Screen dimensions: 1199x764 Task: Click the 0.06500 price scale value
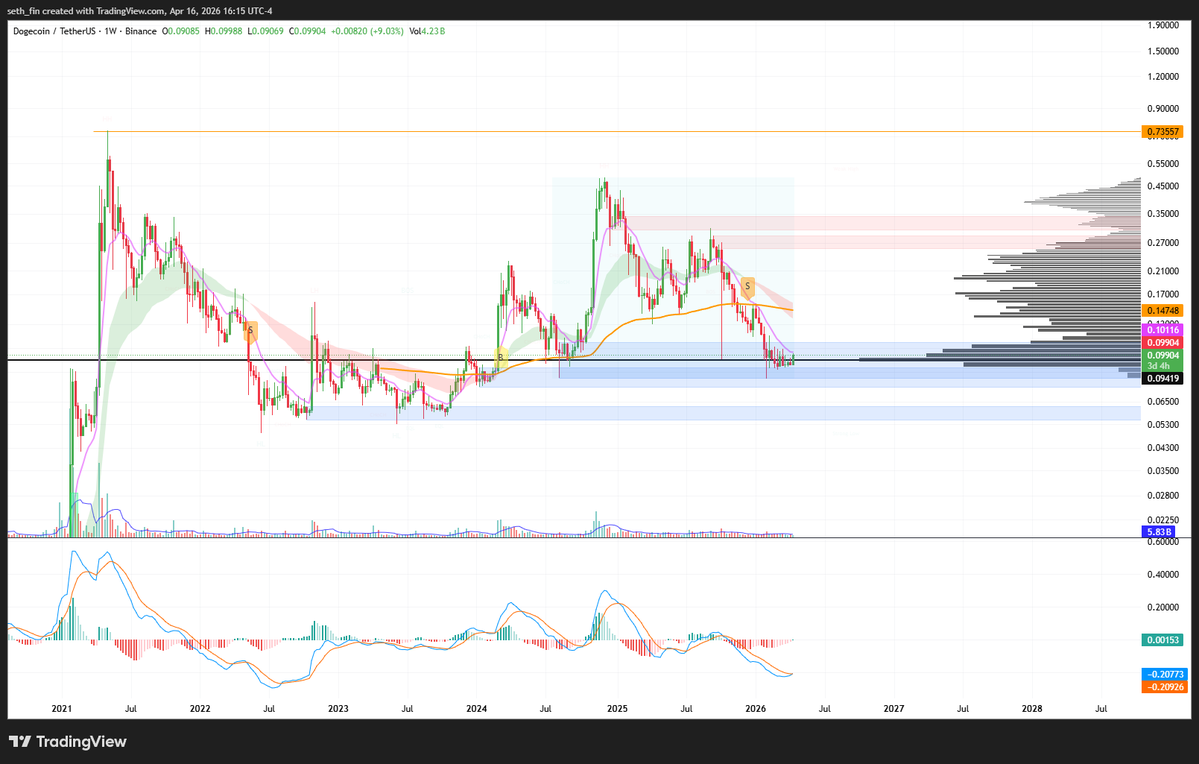point(1162,402)
